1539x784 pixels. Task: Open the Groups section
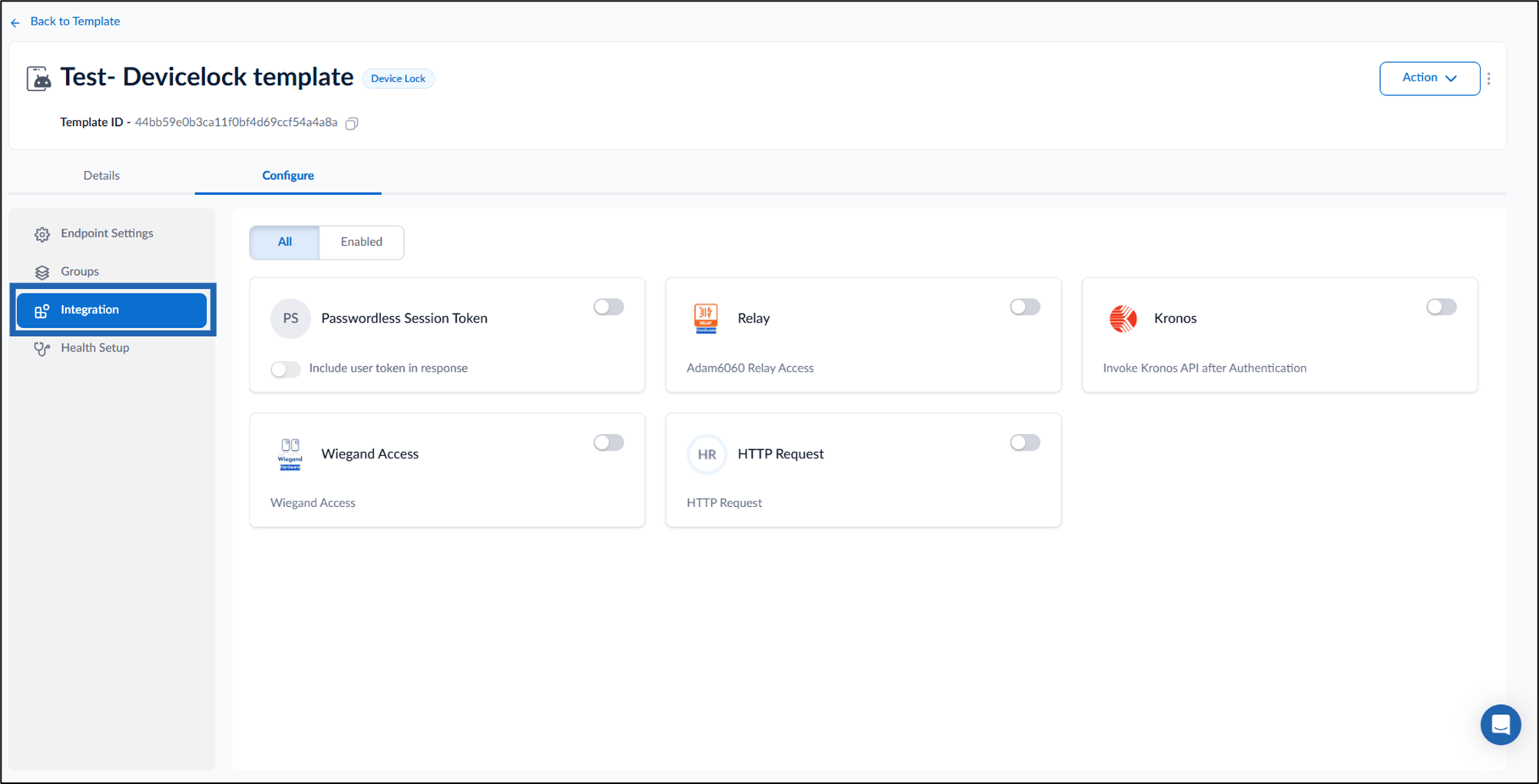click(x=112, y=272)
